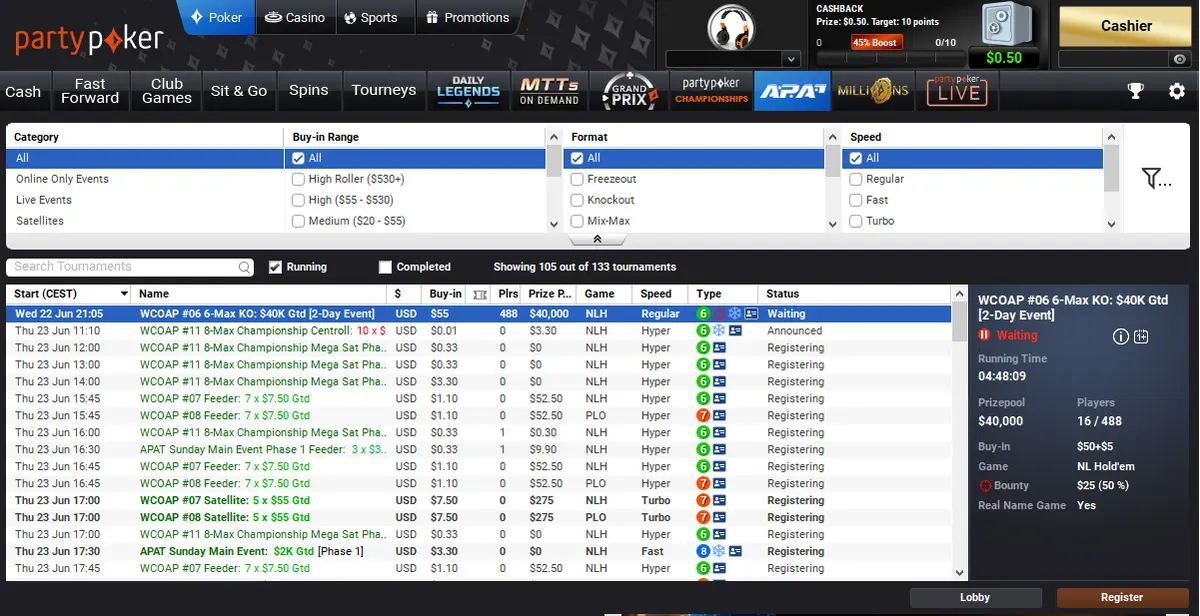
Task: Click the search magnifier icon
Action: point(245,267)
